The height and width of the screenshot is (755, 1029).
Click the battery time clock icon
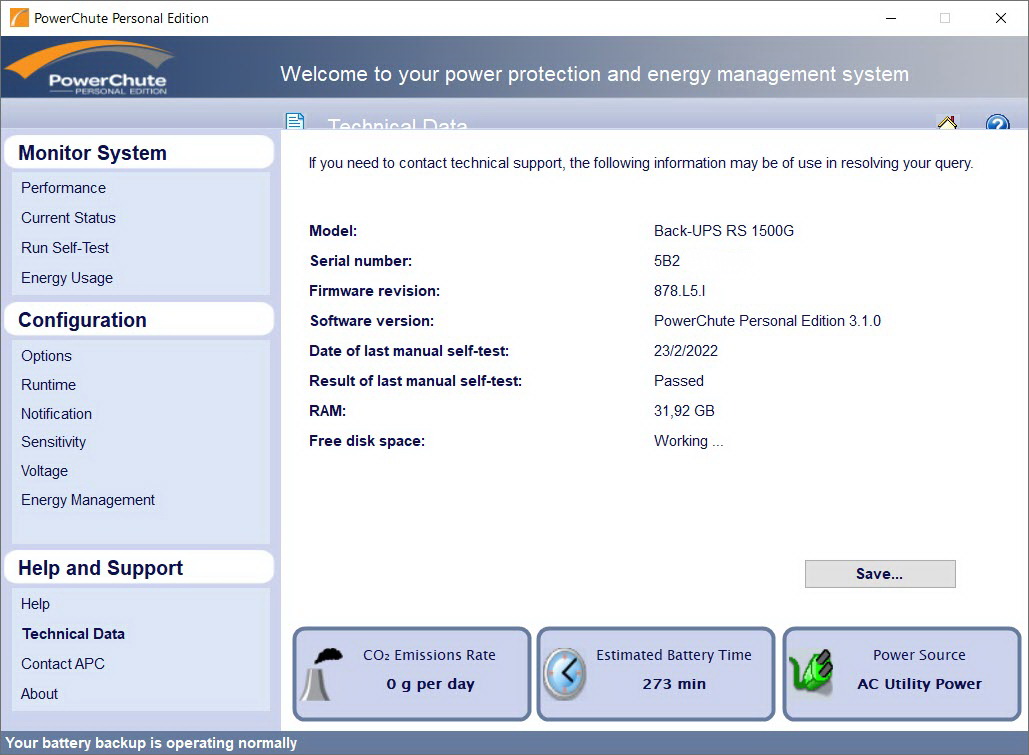pos(565,674)
